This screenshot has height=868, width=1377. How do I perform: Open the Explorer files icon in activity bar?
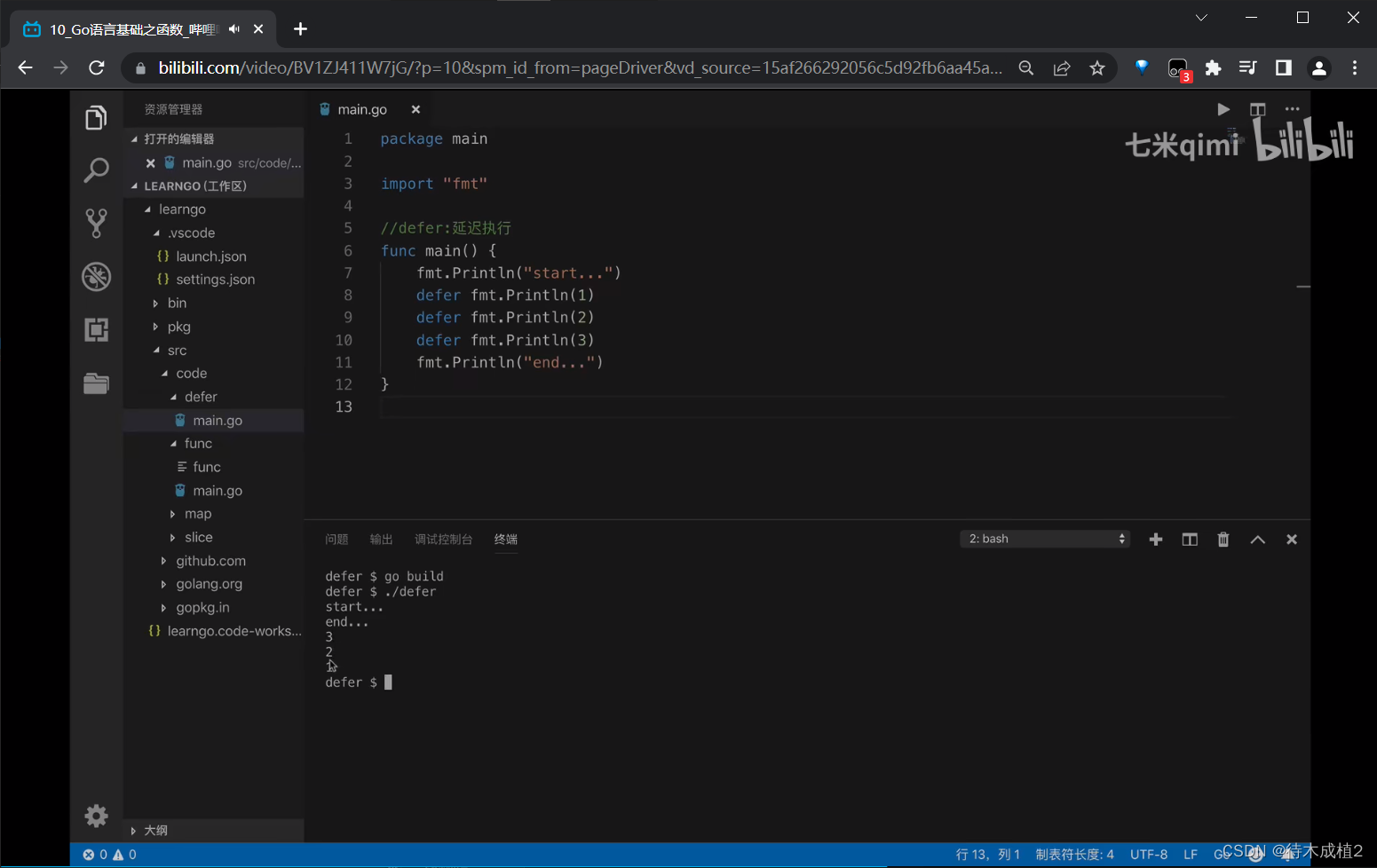pyautogui.click(x=96, y=117)
